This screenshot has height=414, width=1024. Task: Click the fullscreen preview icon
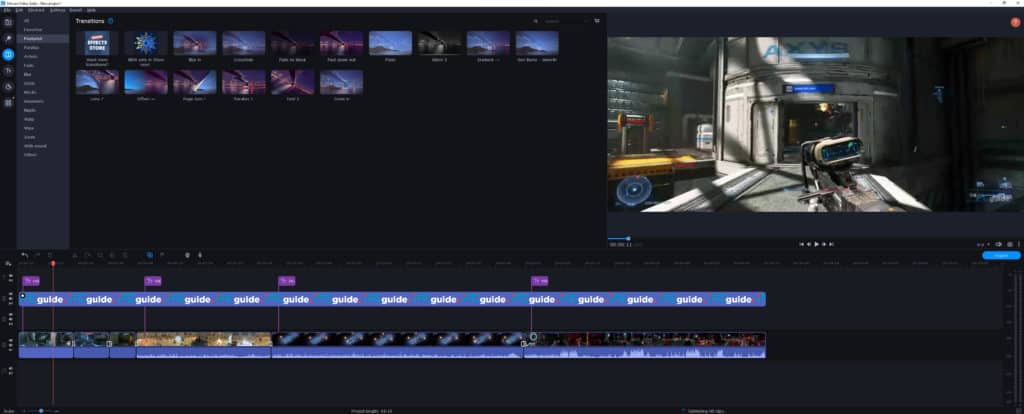(x=1010, y=244)
